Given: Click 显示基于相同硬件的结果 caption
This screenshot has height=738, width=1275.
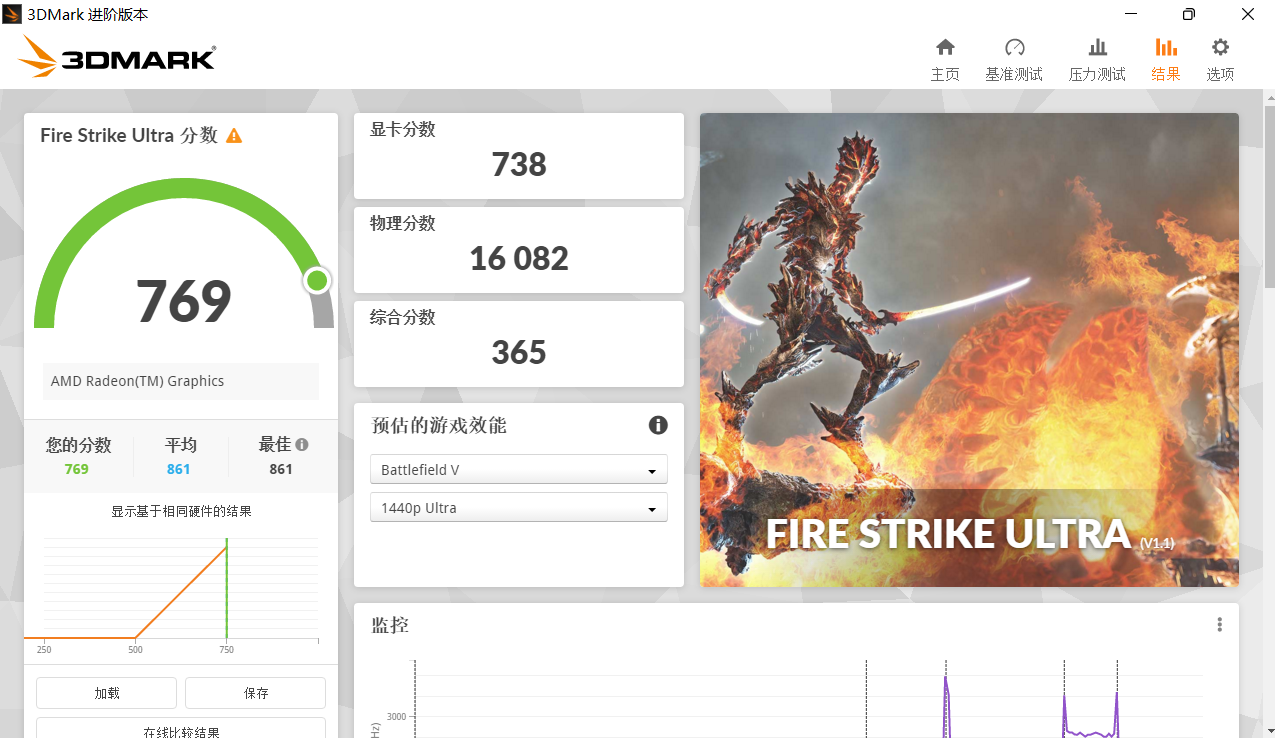Looking at the screenshot, I should click(x=181, y=511).
